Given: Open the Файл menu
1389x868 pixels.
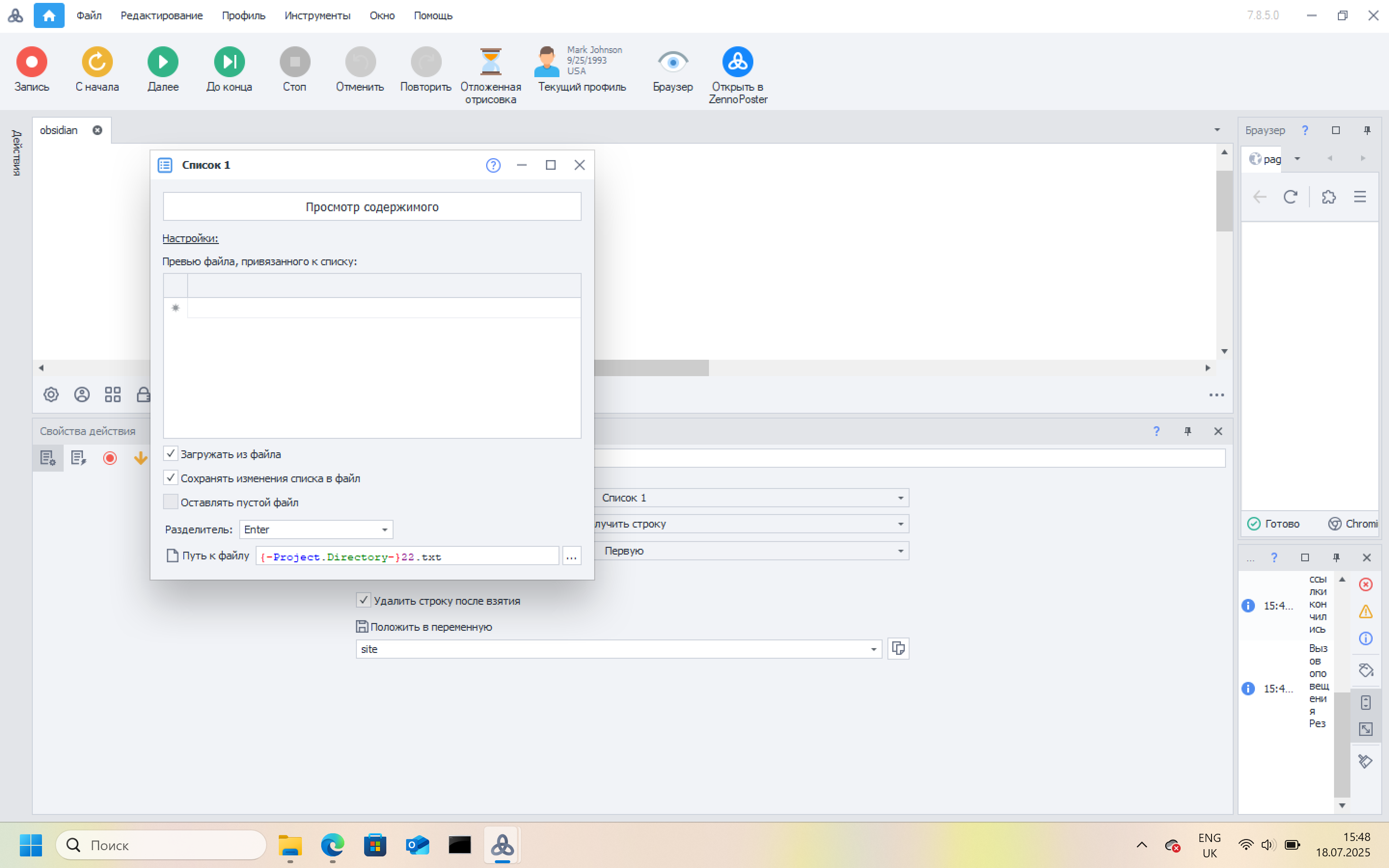Looking at the screenshot, I should [89, 15].
